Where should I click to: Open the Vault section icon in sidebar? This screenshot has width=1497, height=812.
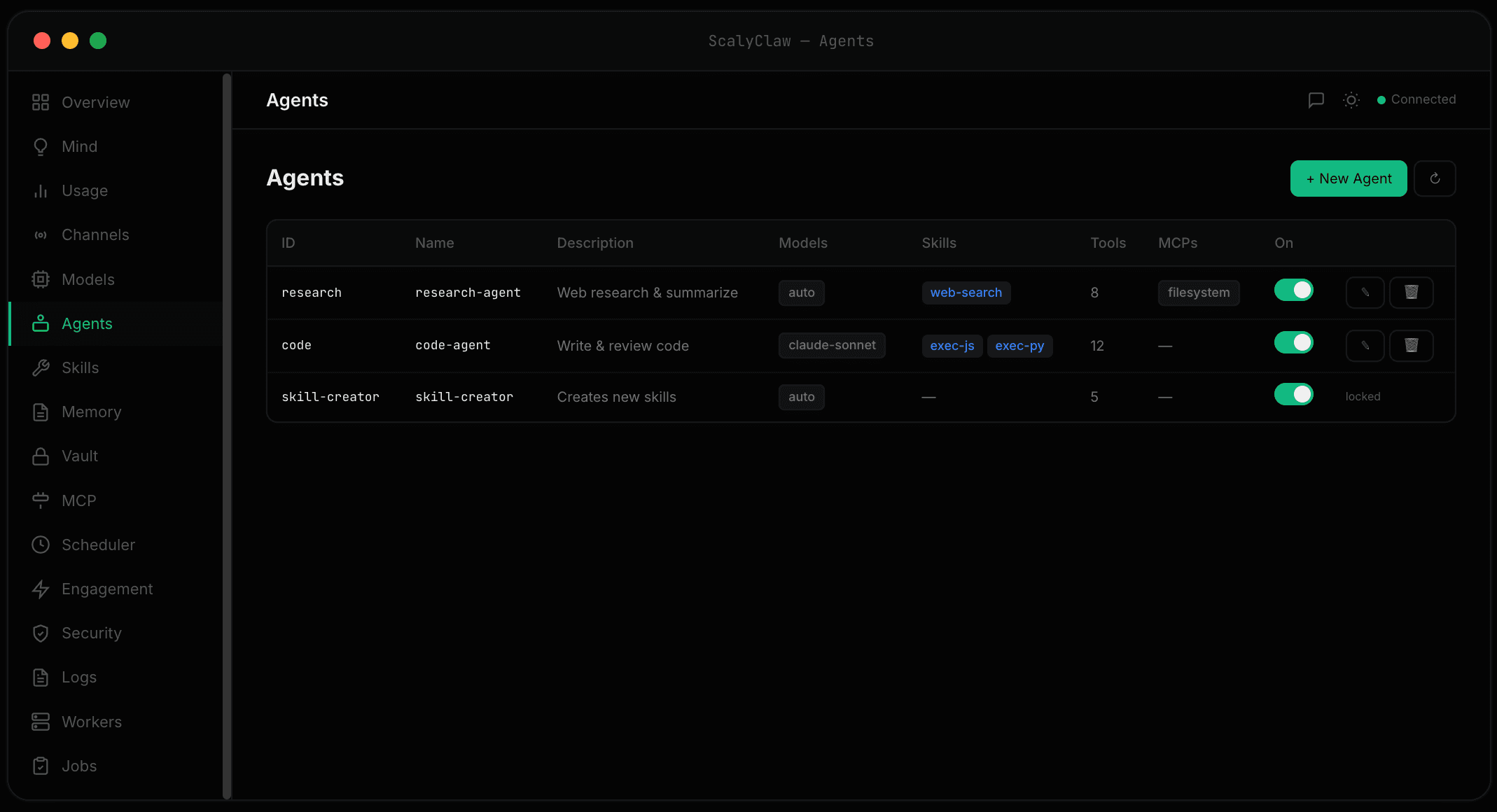(x=41, y=456)
